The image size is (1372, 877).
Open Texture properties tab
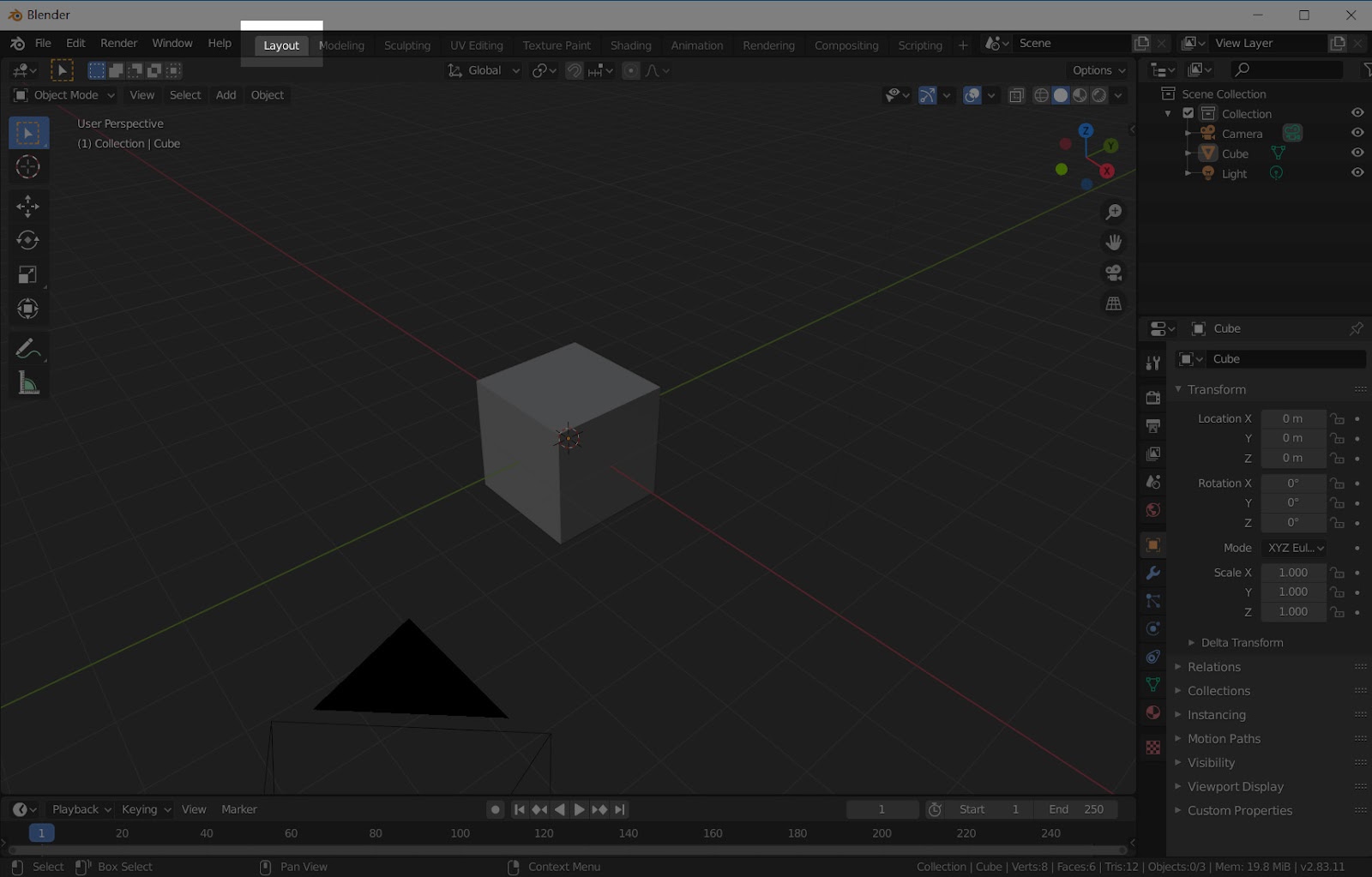click(1152, 748)
